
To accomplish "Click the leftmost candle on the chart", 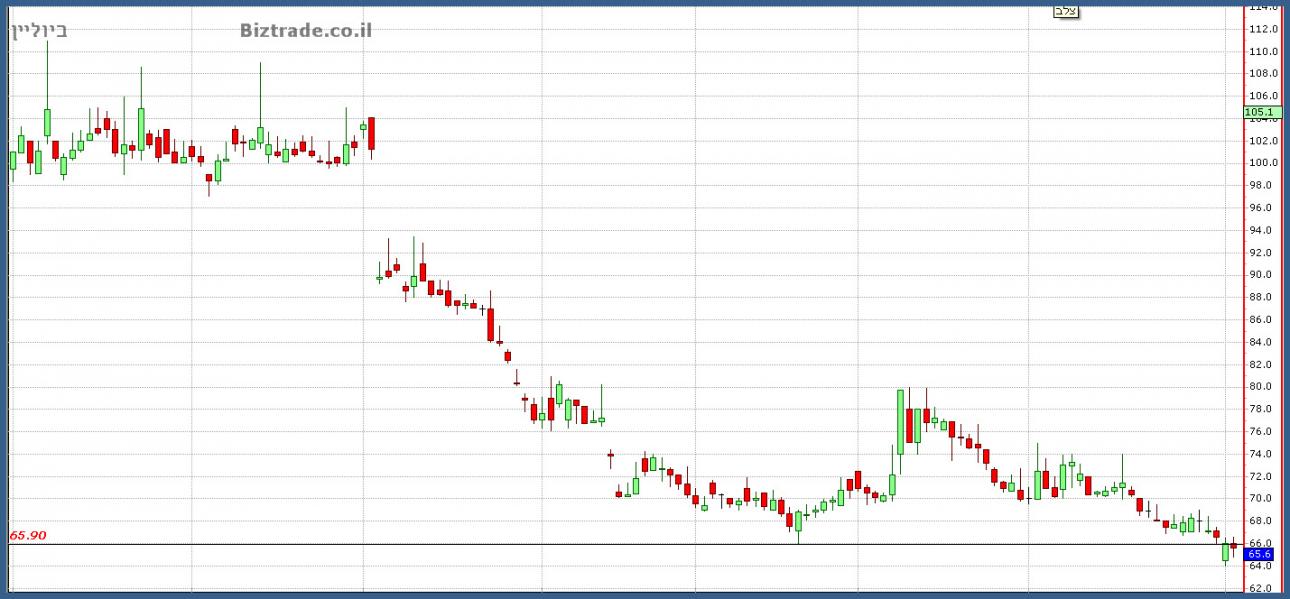I will click(x=12, y=161).
